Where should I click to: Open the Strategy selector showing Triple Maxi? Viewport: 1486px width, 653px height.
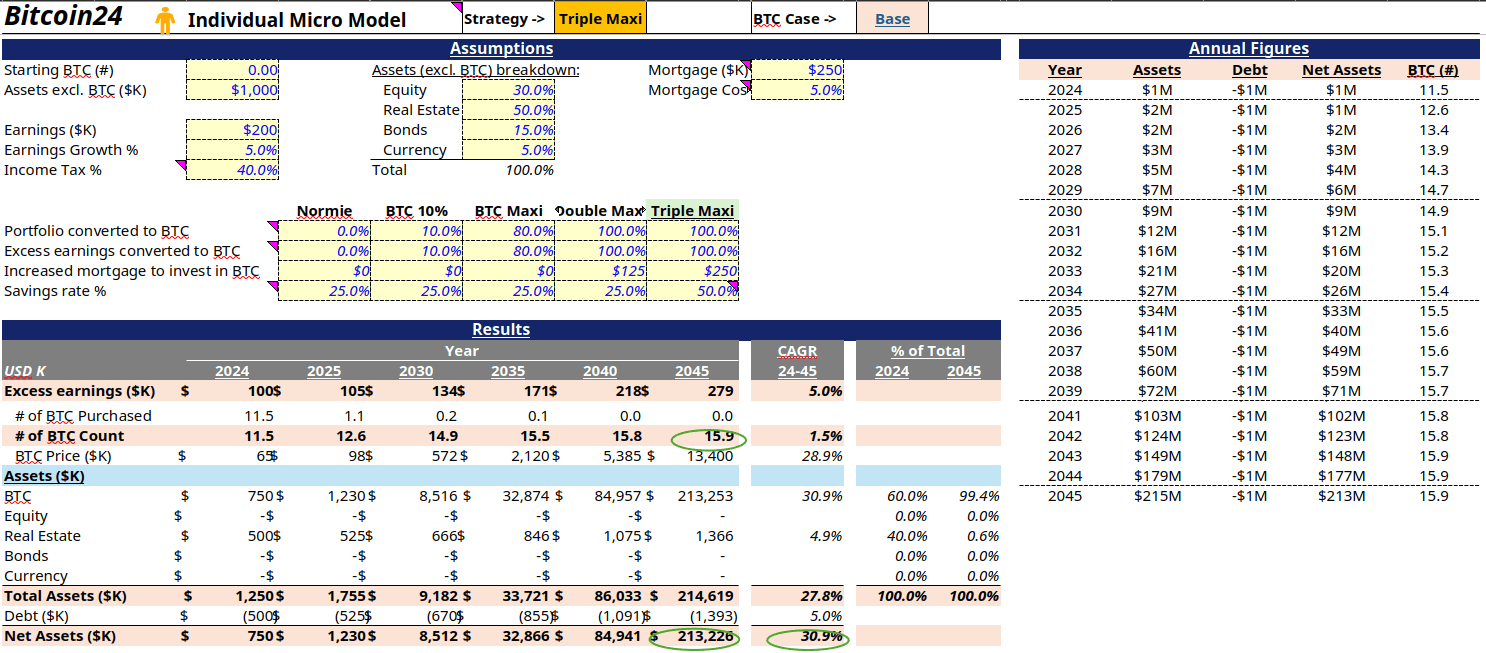(x=600, y=17)
